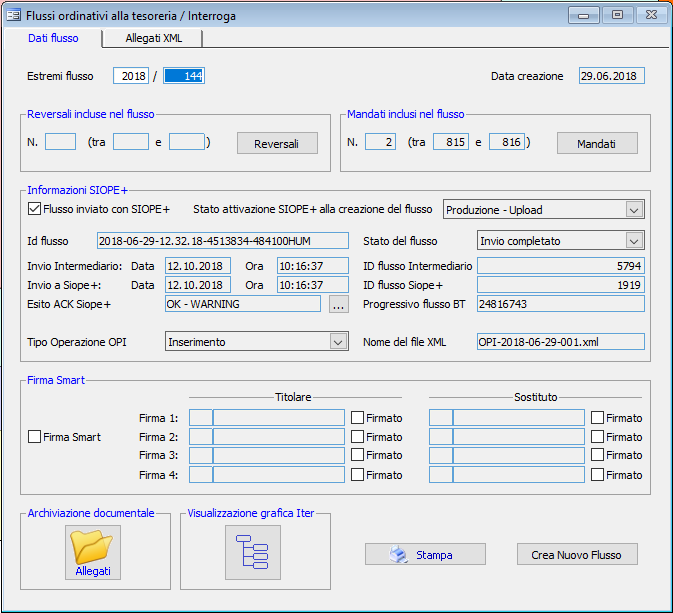Click the ellipsis button next to Esito ACK
The image size is (673, 613).
pos(339,304)
